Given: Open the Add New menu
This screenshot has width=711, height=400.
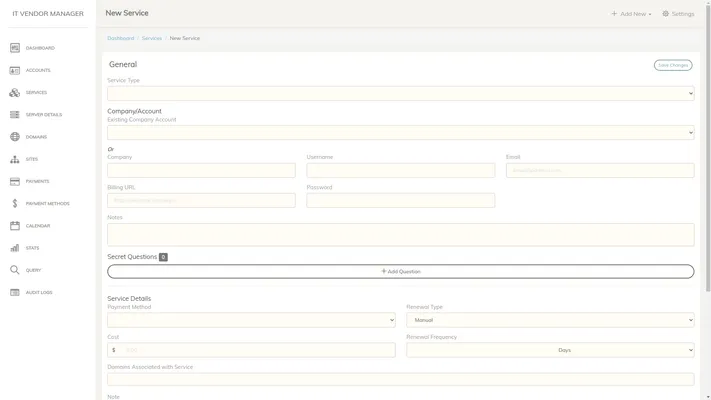Looking at the screenshot, I should coord(631,14).
